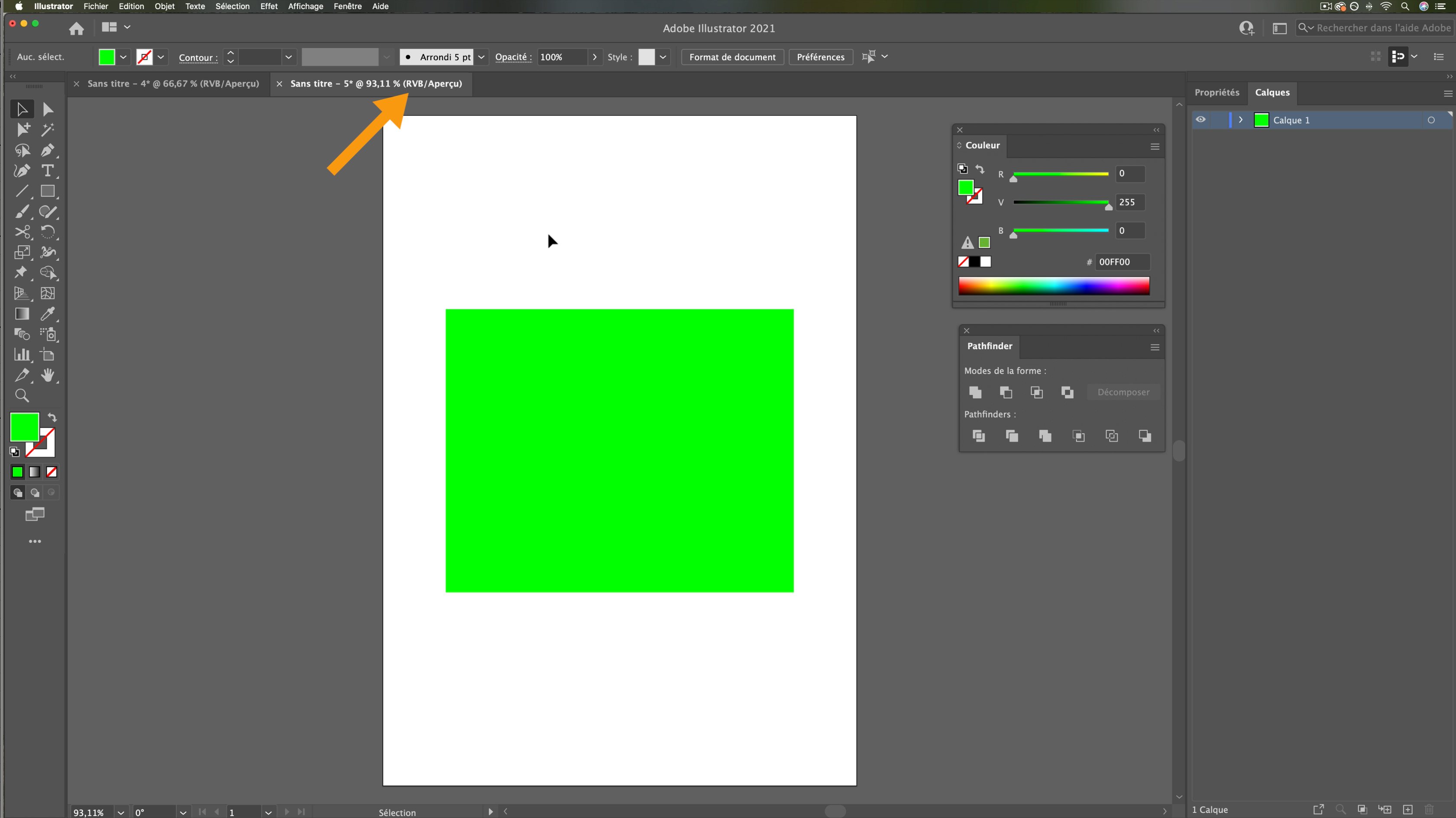Swap fill and stroke in toolbar

pos(52,418)
